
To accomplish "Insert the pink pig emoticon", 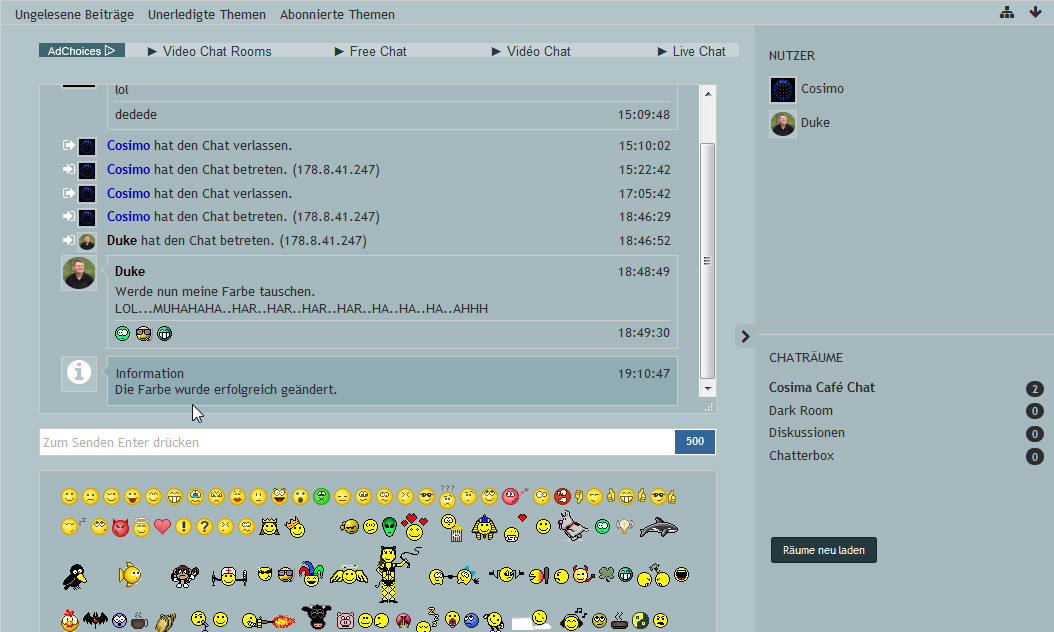I will [346, 620].
